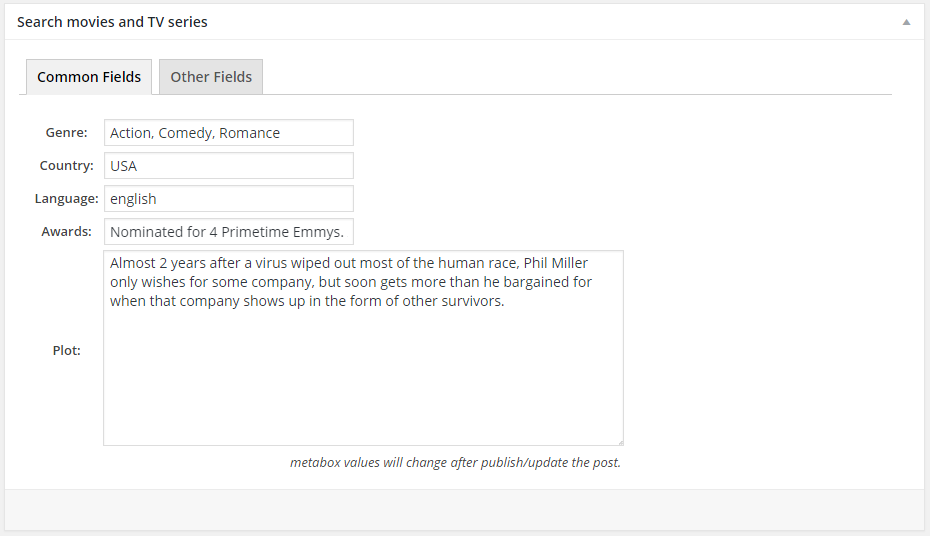Edit the Language field containing english
This screenshot has height=536, width=930.
pos(229,199)
